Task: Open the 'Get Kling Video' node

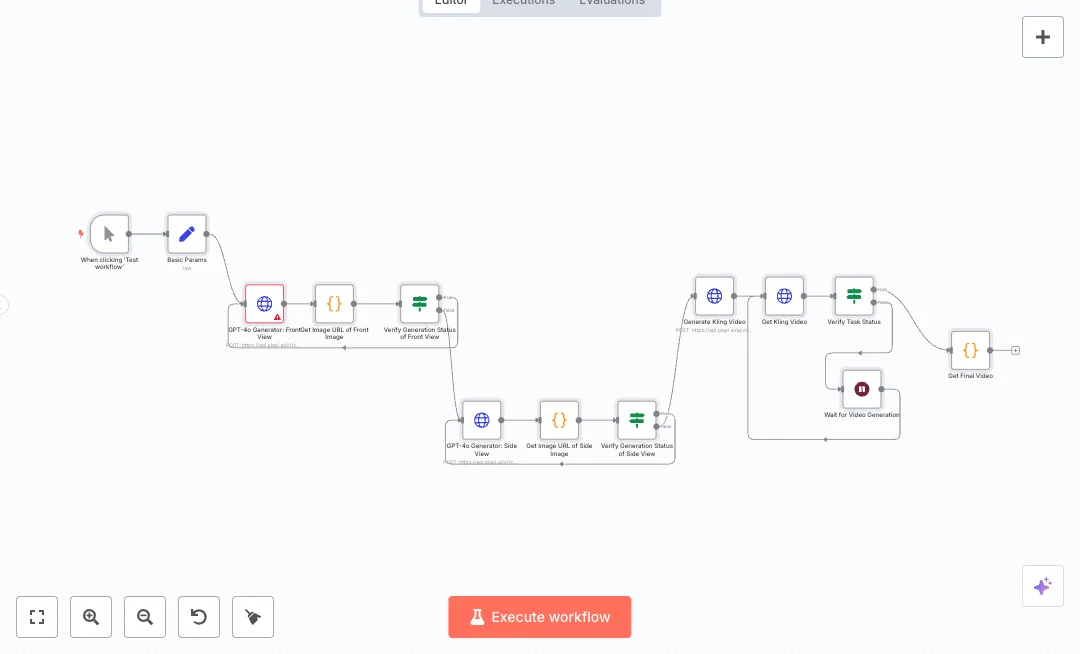Action: click(784, 296)
